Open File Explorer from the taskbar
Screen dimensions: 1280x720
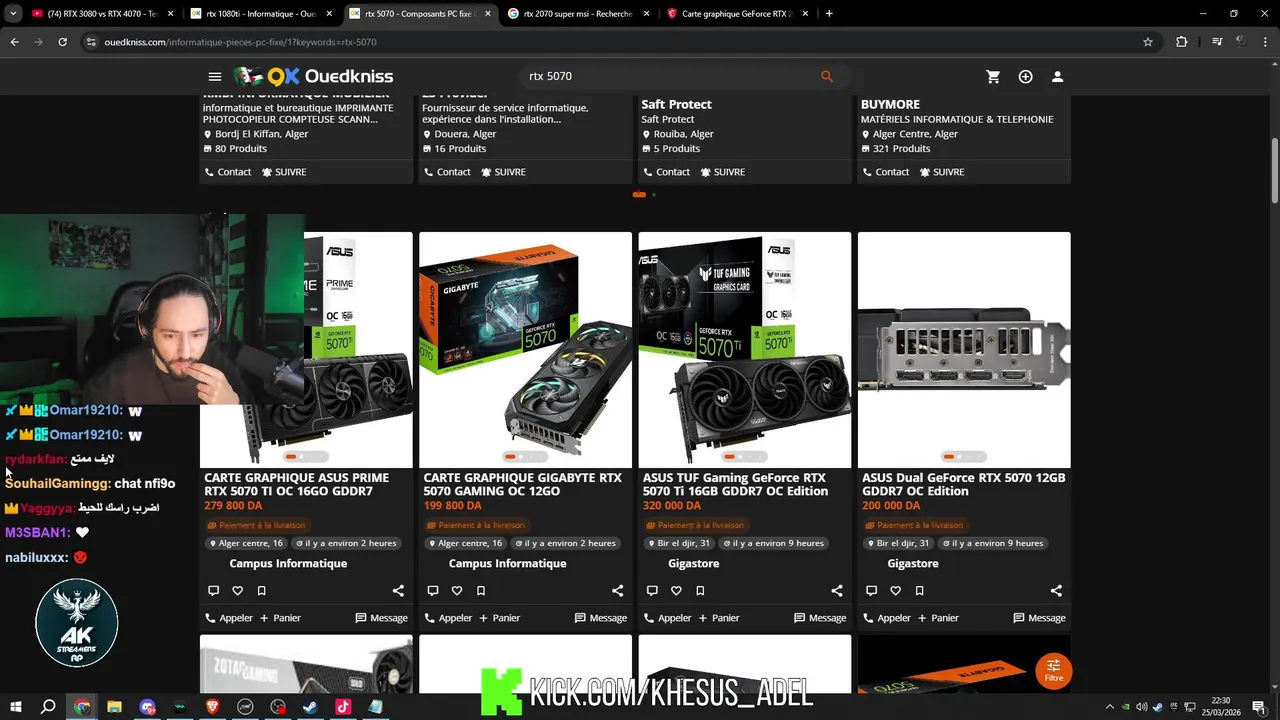[x=114, y=707]
